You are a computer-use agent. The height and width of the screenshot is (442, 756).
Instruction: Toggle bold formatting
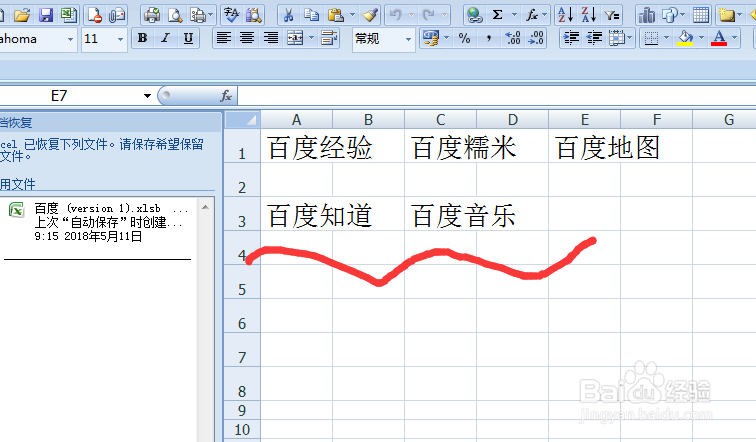(142, 38)
